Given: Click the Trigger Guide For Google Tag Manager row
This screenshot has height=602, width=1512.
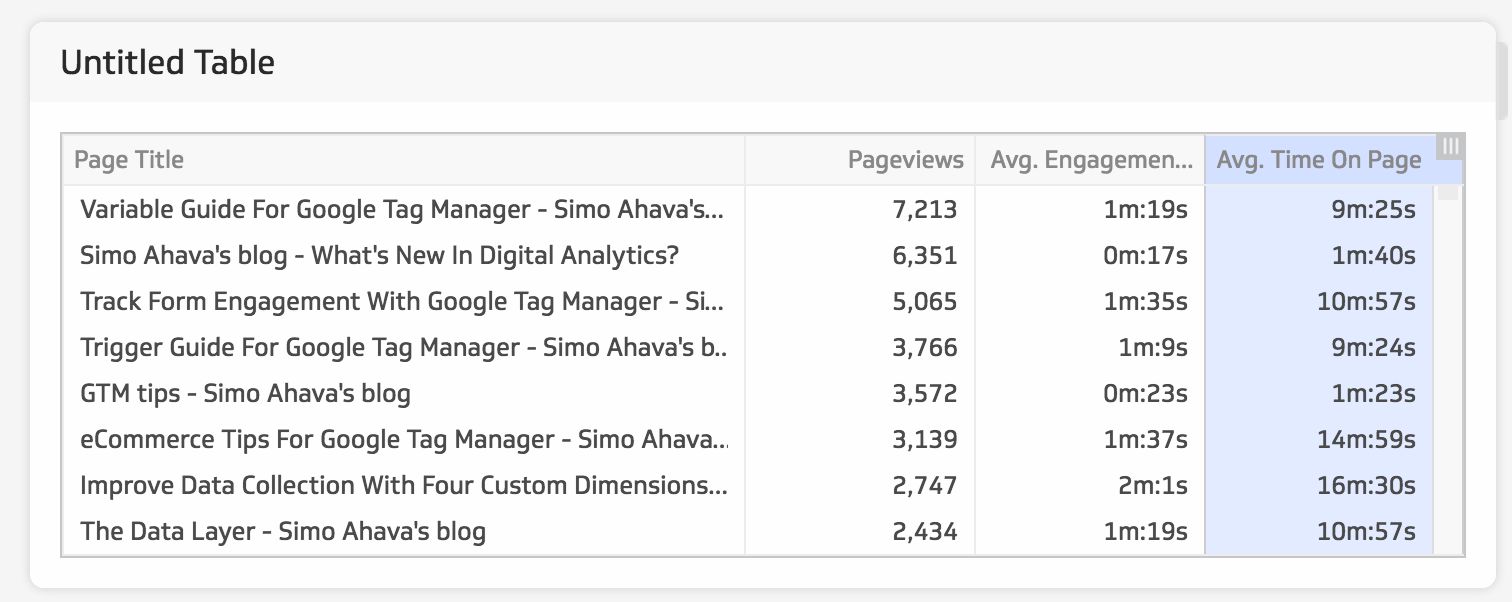Looking at the screenshot, I should click(x=748, y=347).
